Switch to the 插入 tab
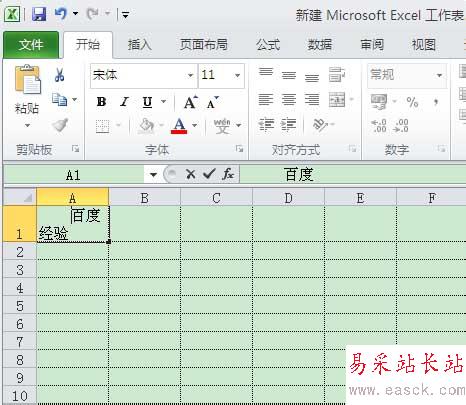Viewport: 466px width, 405px height. point(140,45)
